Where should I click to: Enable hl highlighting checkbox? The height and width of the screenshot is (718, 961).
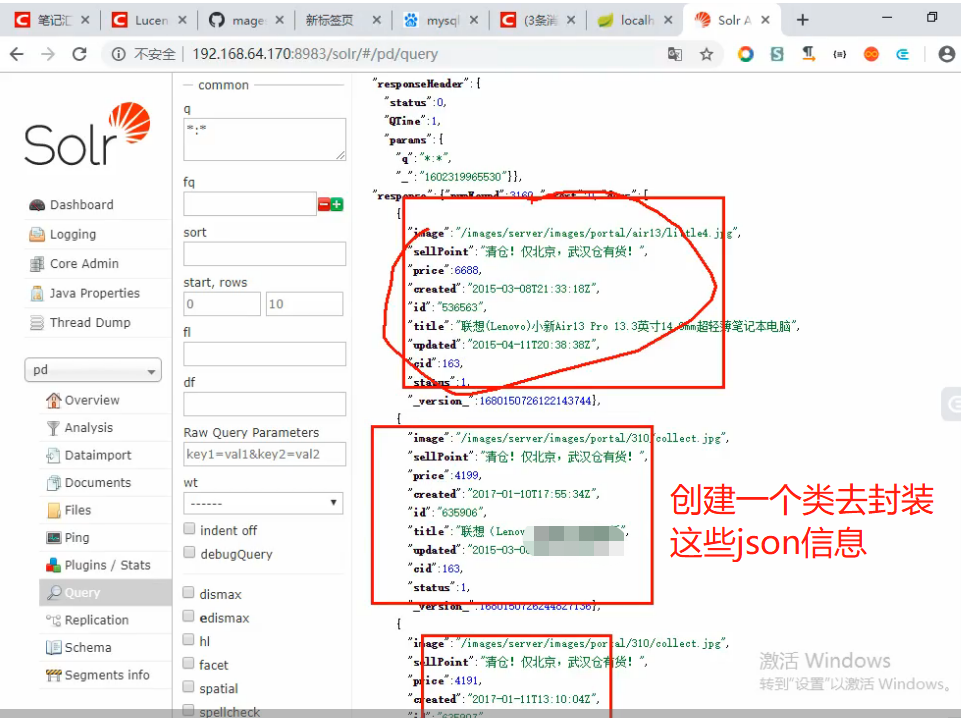[189, 640]
